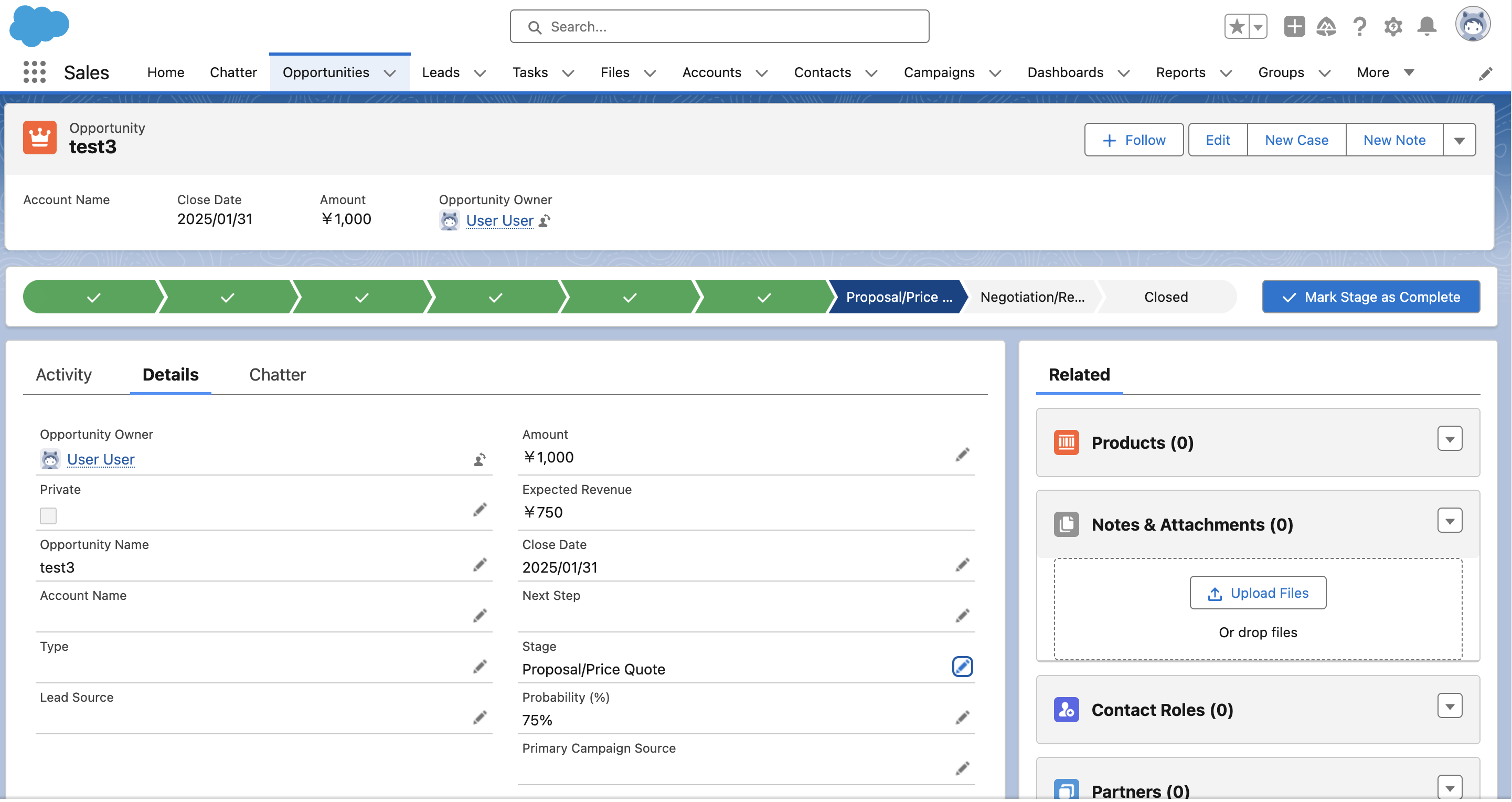Screen dimensions: 1512x802
Task: Expand the Tasks tab chevron
Action: coord(568,73)
